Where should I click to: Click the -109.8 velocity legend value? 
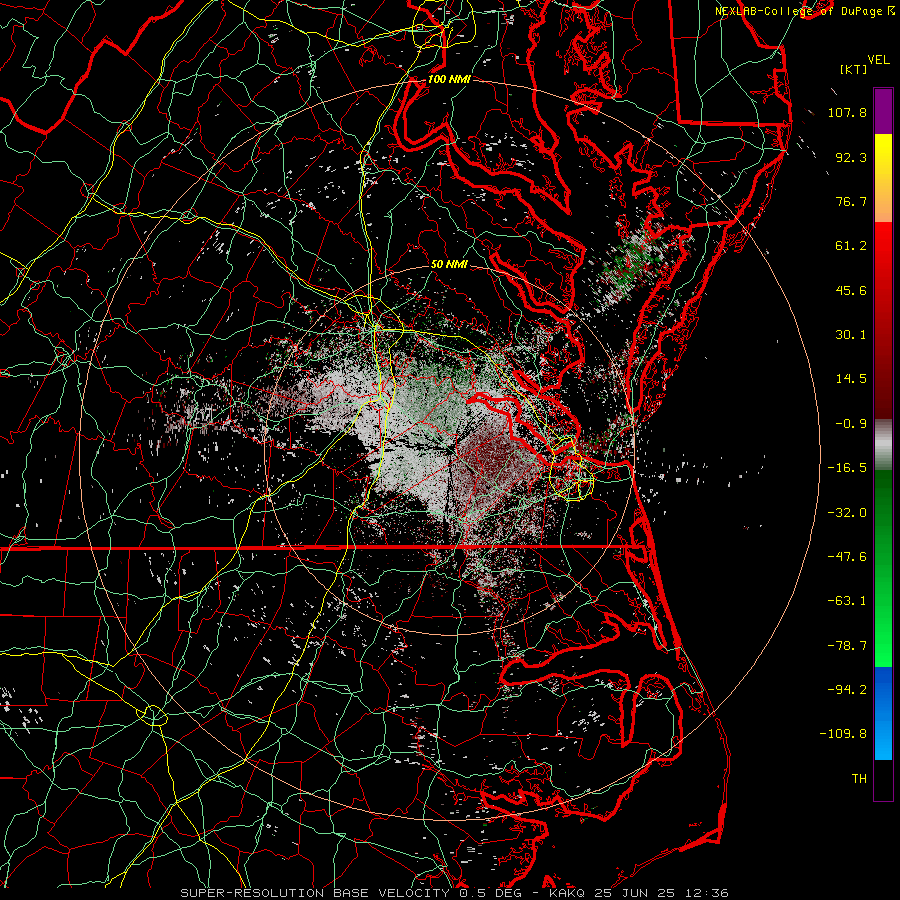[x=843, y=734]
